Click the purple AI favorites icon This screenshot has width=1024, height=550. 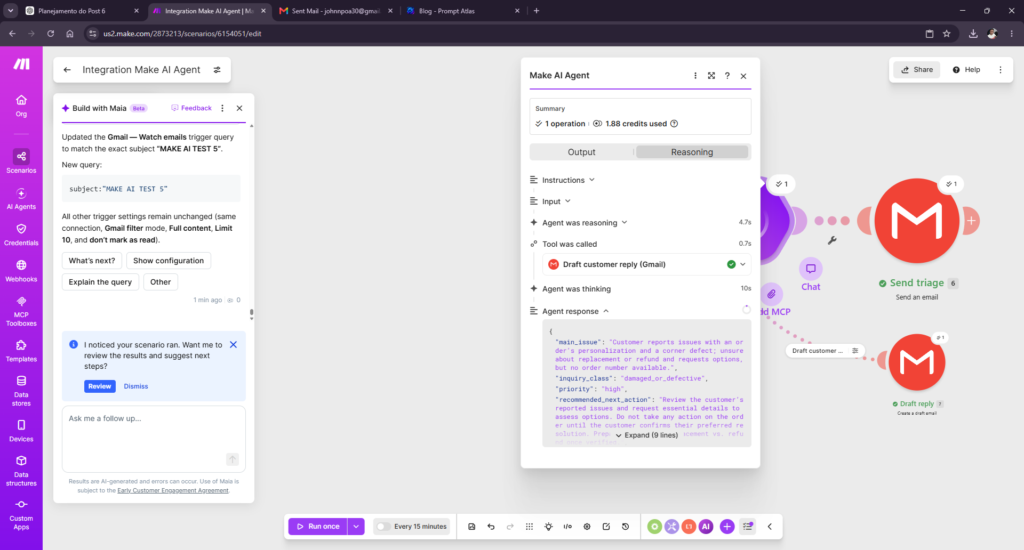pyautogui.click(x=706, y=526)
